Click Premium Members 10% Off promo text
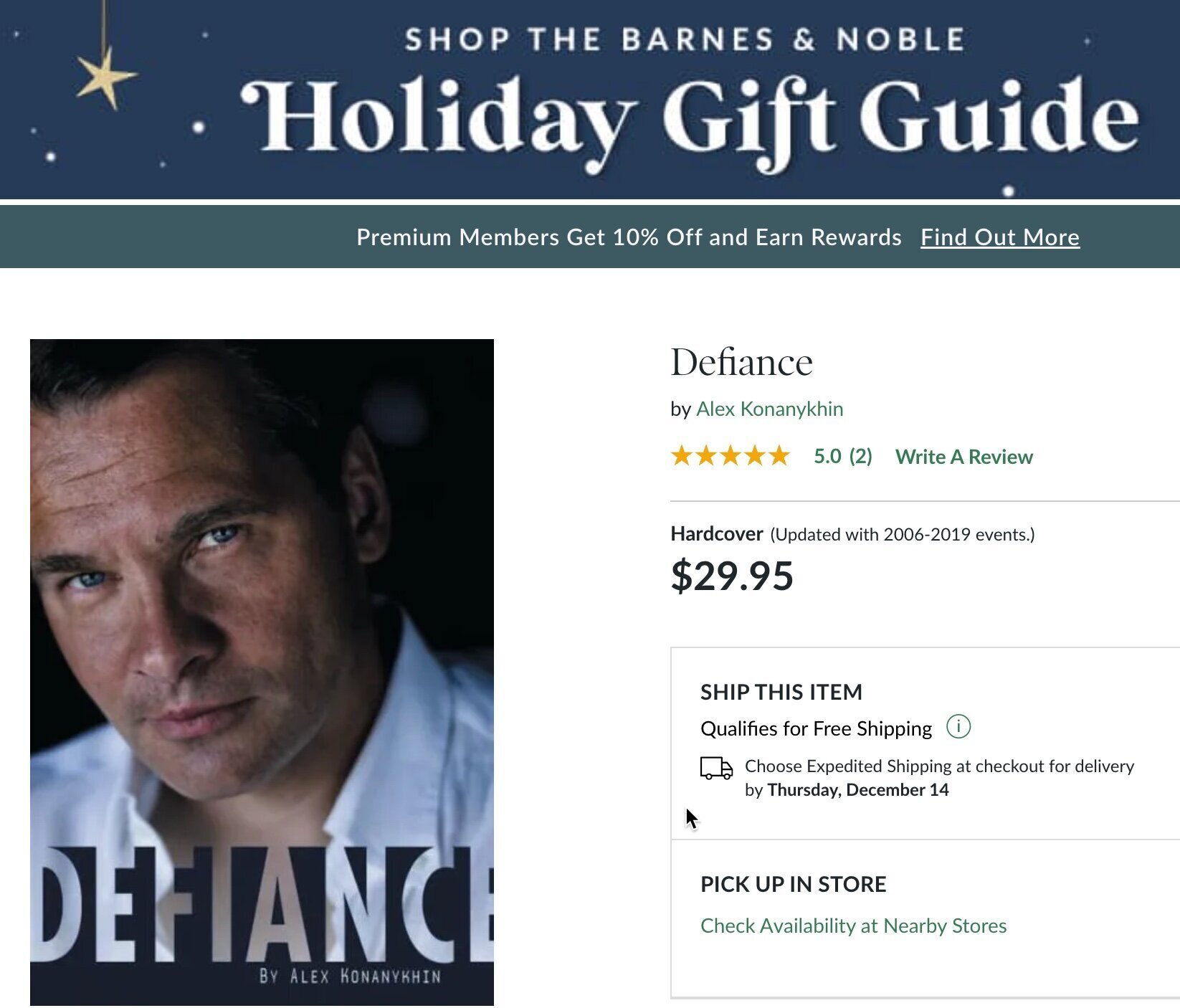Image resolution: width=1180 pixels, height=1008 pixels. tap(629, 237)
